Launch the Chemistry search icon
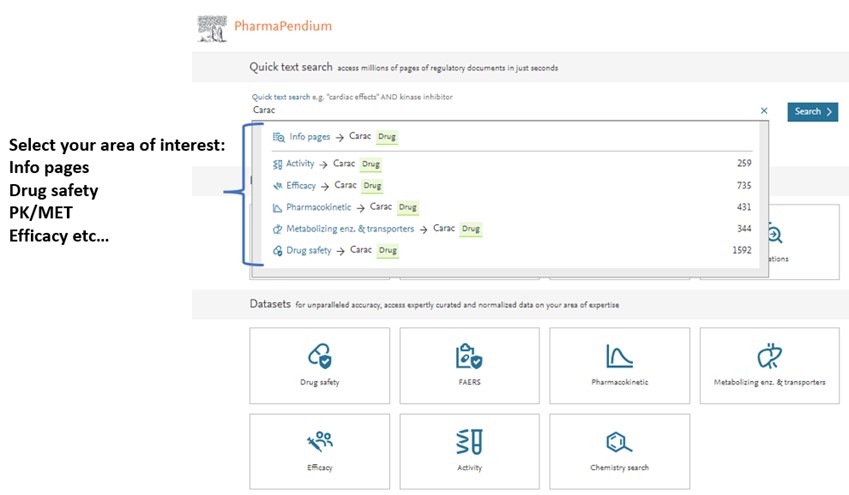Viewport: 849px width, 495px height. (619, 441)
